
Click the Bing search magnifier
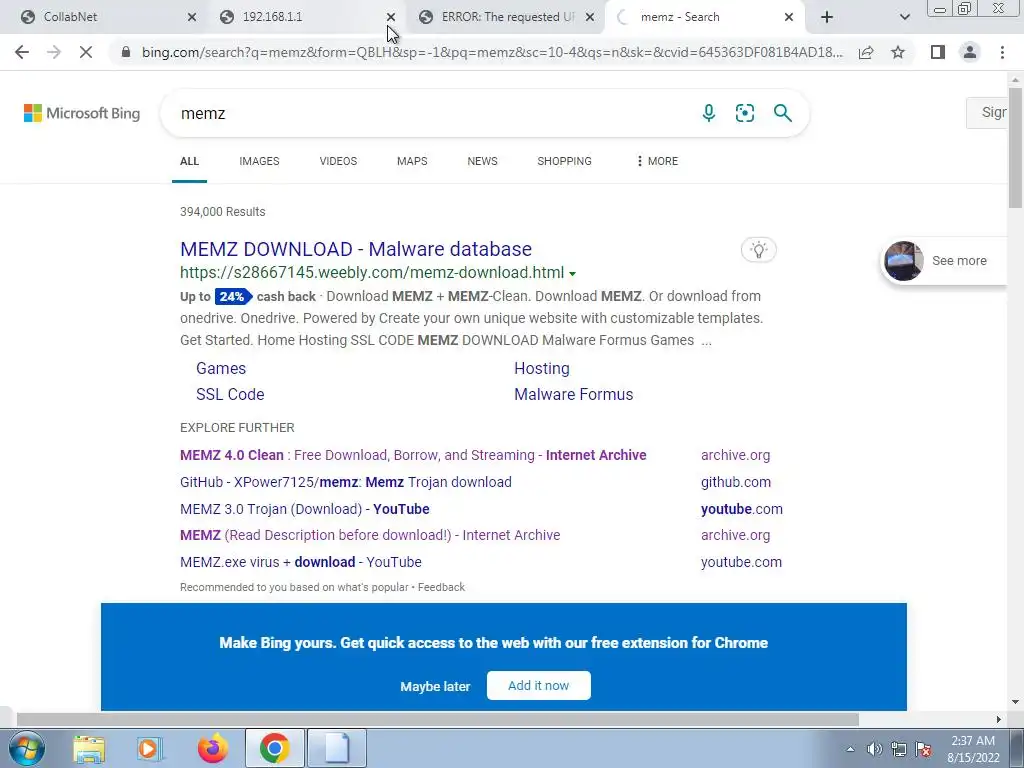pyautogui.click(x=782, y=113)
